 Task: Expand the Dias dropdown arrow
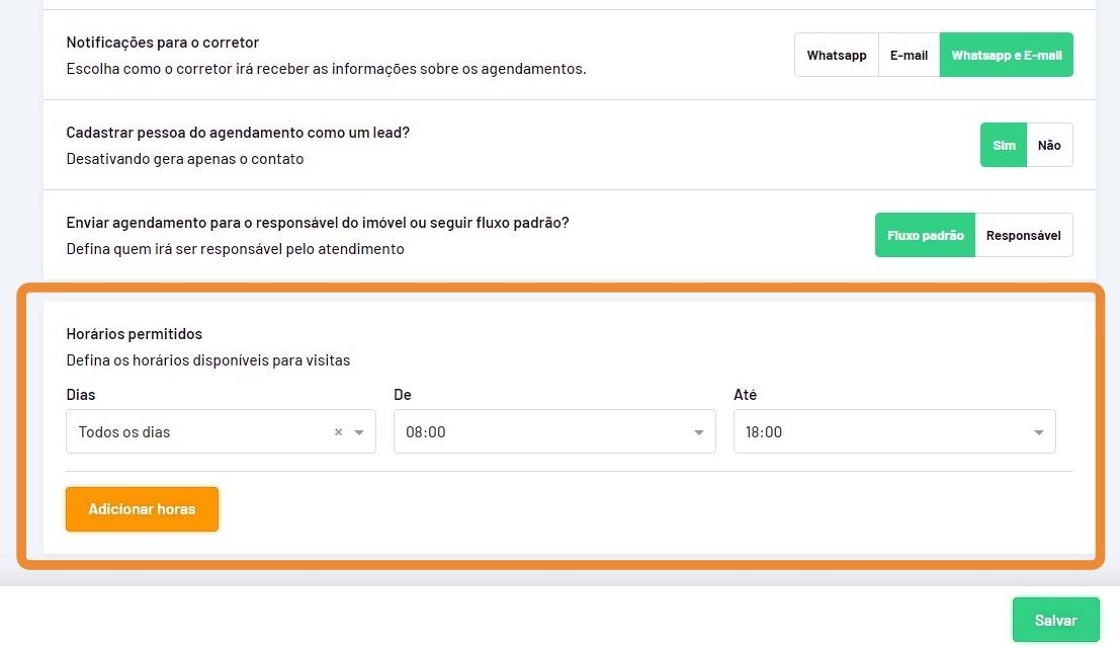coord(359,433)
